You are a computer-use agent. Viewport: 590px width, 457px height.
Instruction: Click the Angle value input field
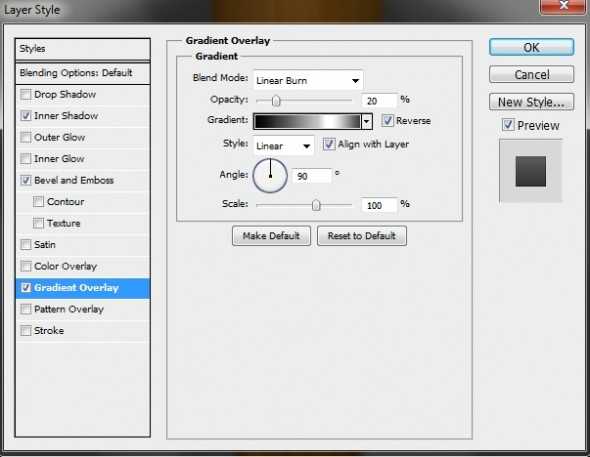[x=312, y=176]
